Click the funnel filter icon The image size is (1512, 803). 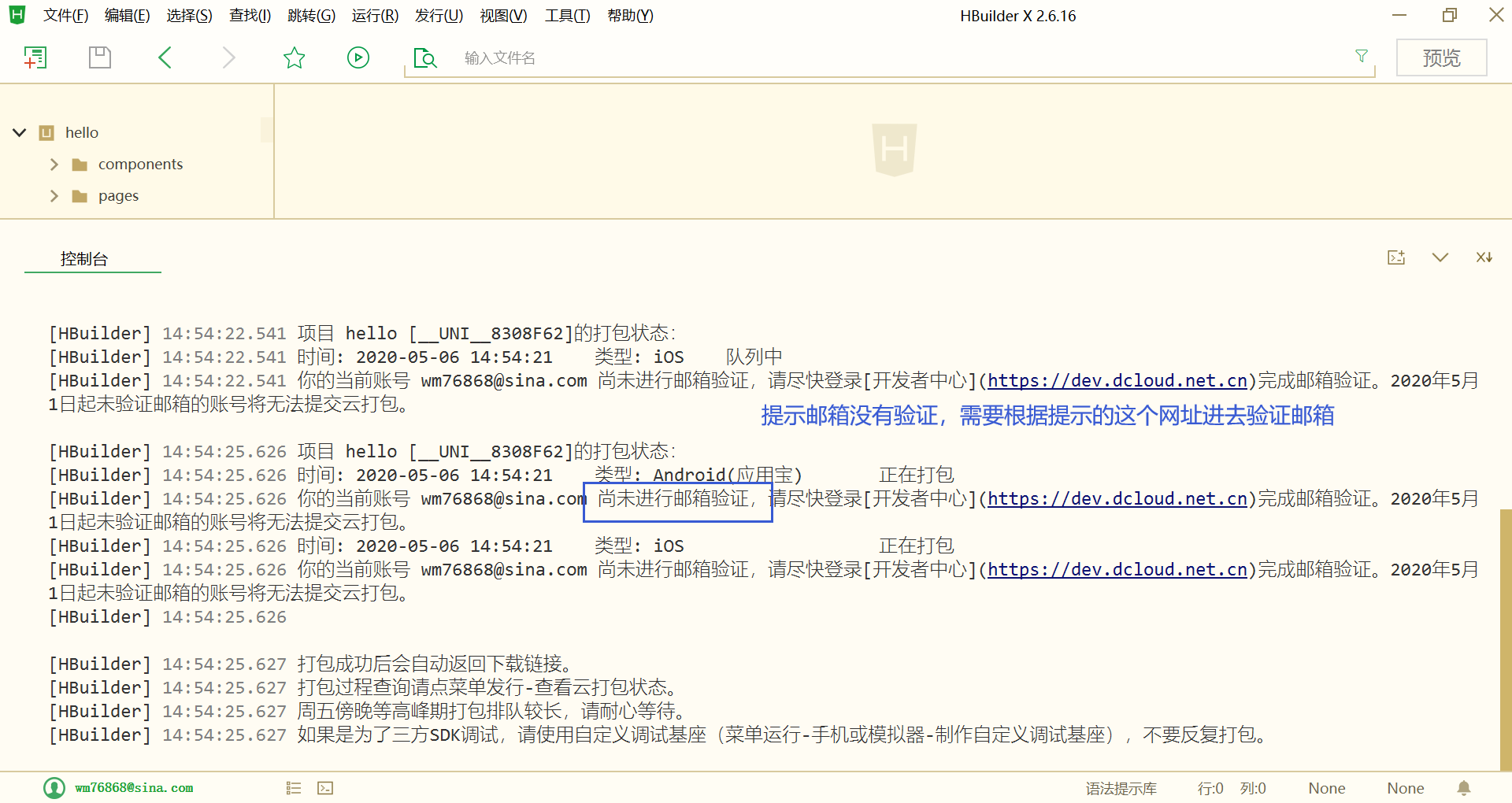[x=1362, y=56]
